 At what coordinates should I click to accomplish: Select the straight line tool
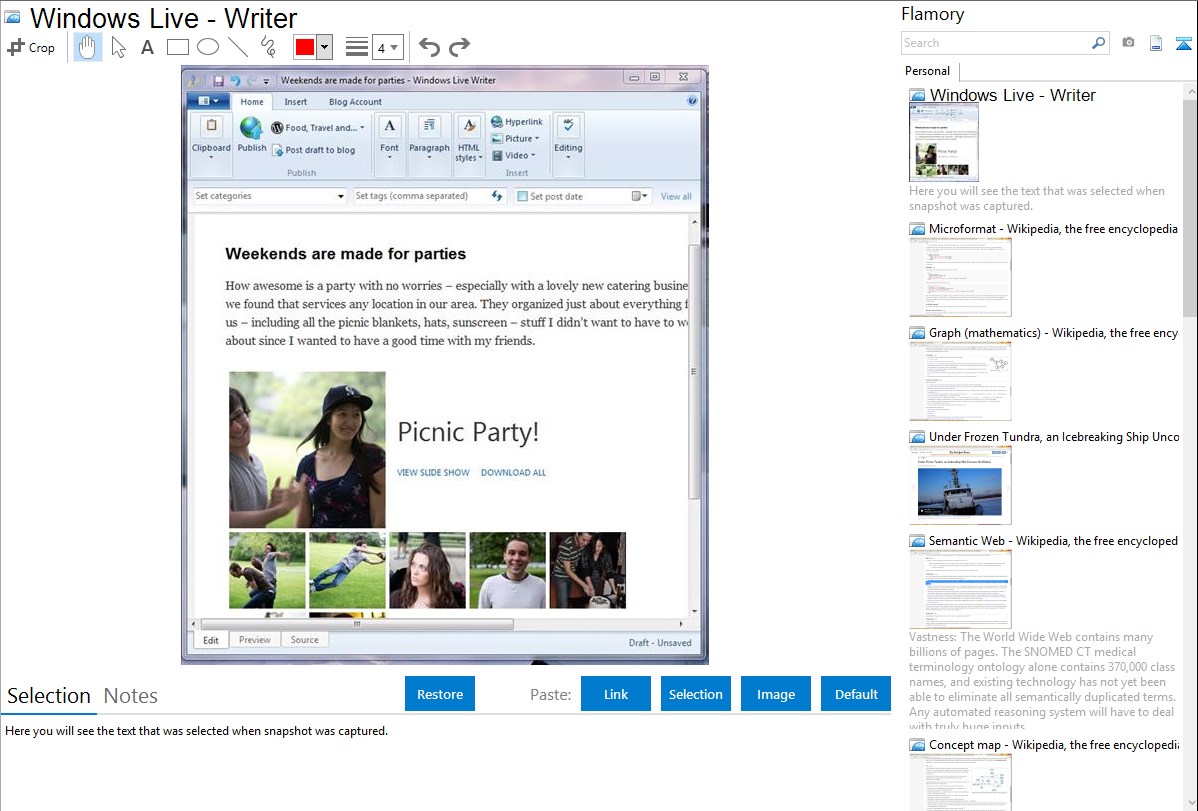237,47
